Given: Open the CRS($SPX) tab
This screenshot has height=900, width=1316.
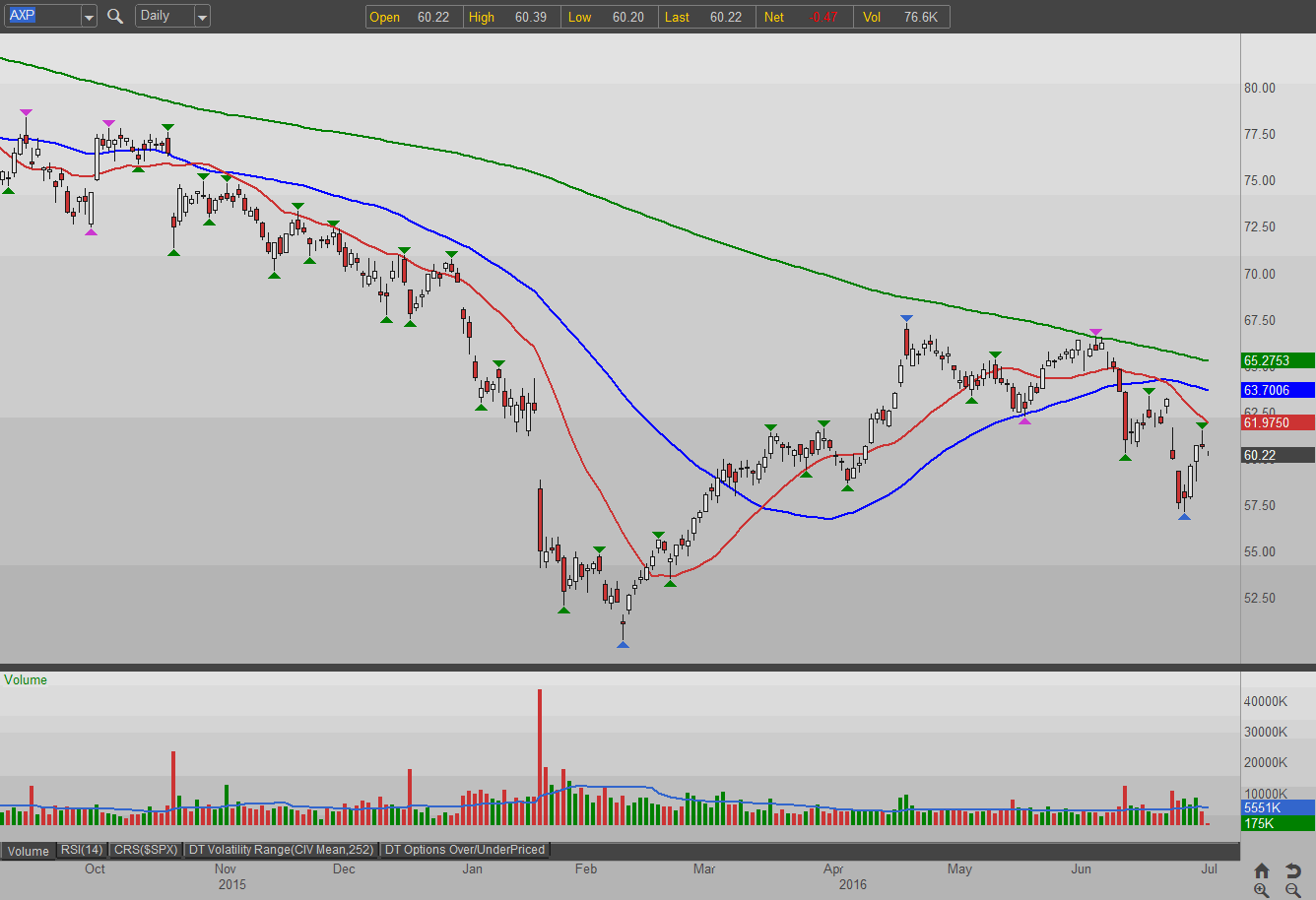Looking at the screenshot, I should coord(146,850).
